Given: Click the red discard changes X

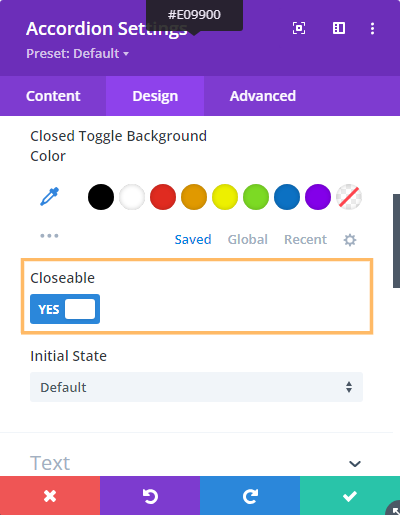Looking at the screenshot, I should tap(50, 496).
